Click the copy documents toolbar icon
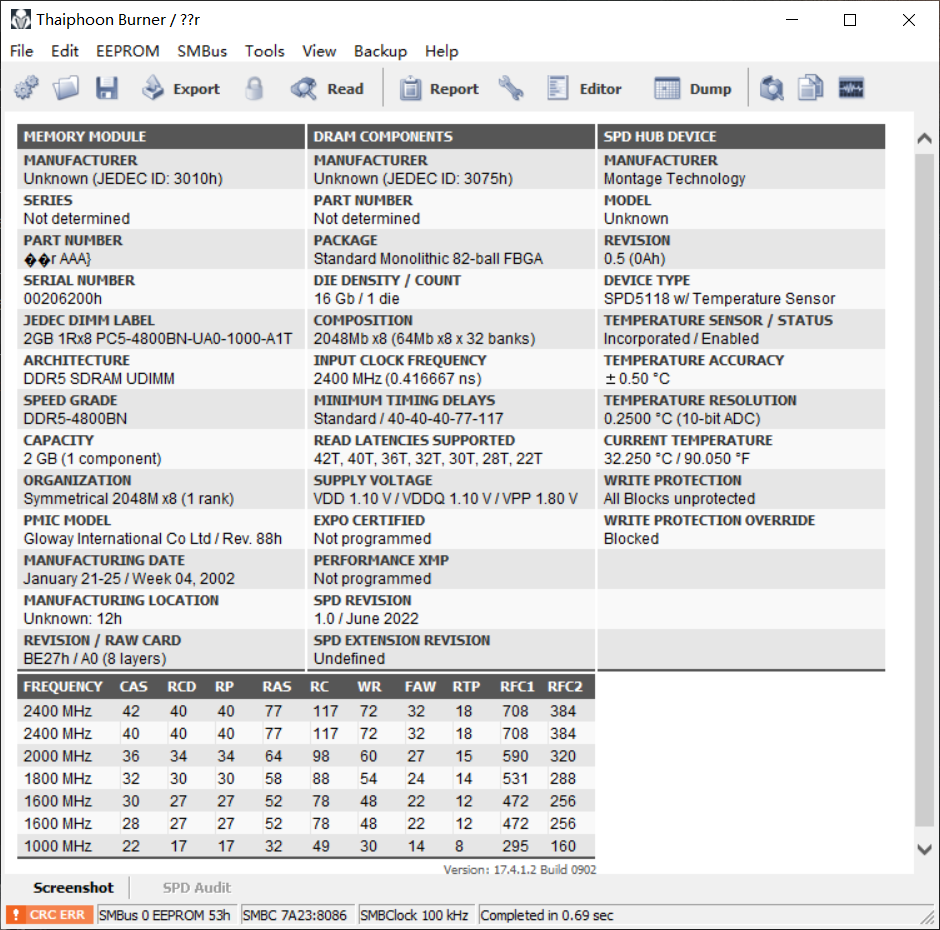The image size is (940, 930). tap(811, 89)
